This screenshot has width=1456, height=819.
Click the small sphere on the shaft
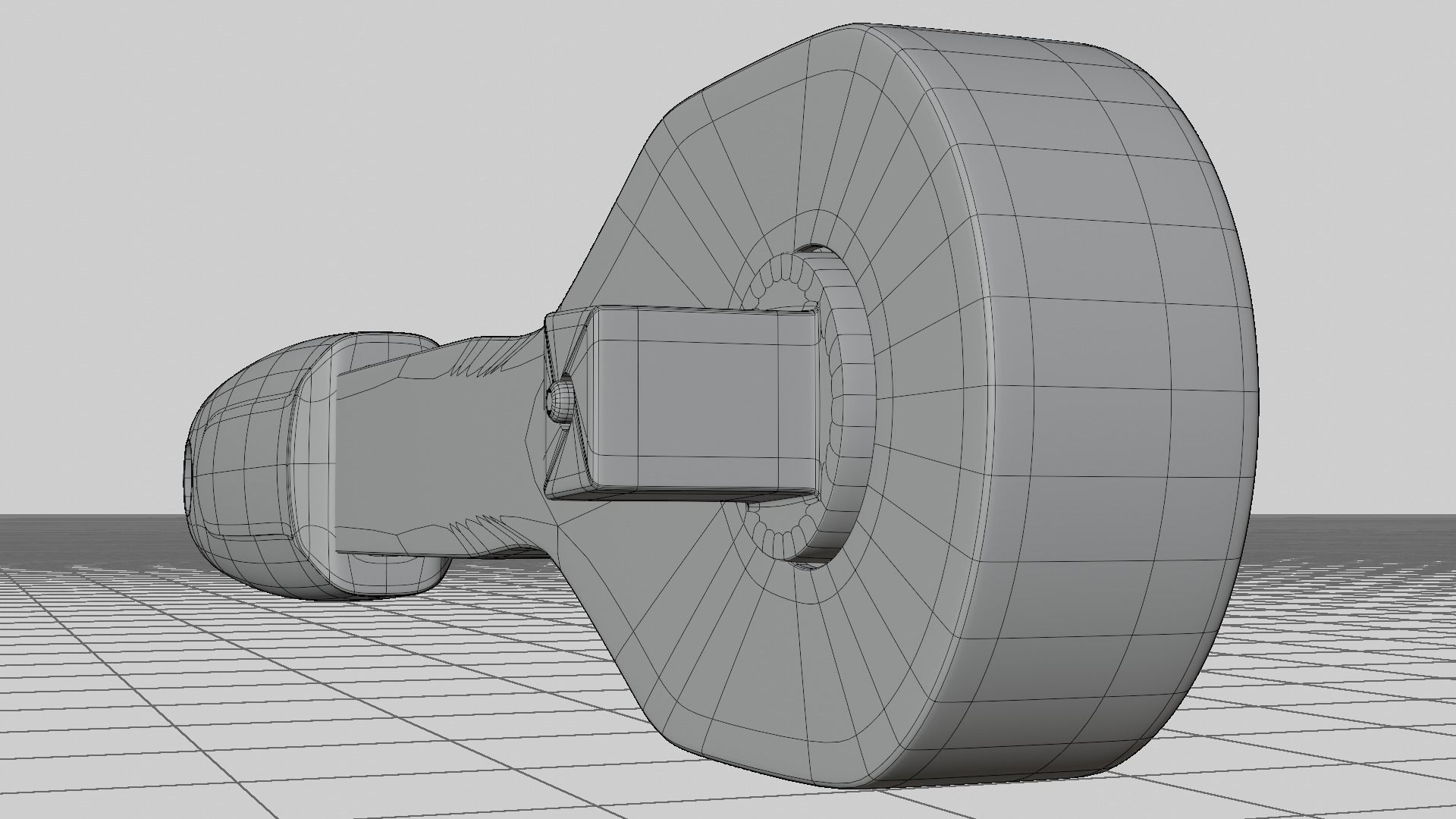click(x=561, y=400)
